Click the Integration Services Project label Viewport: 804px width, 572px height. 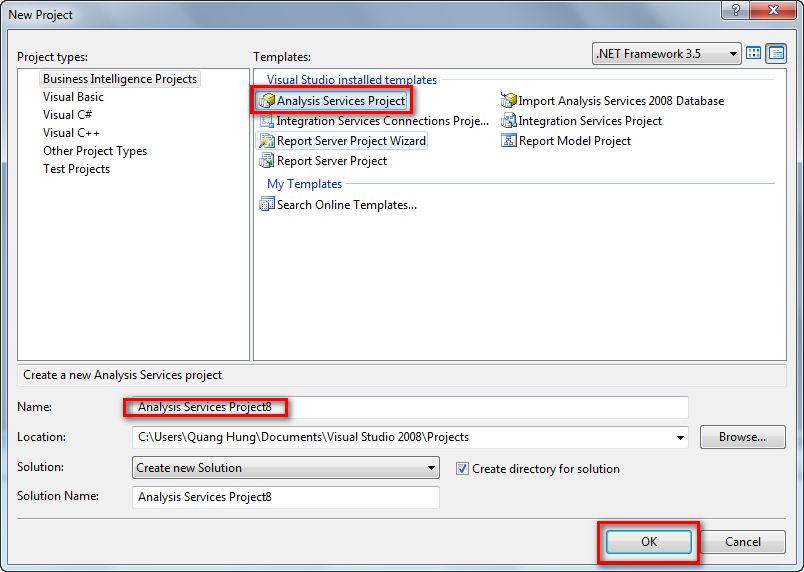click(590, 121)
